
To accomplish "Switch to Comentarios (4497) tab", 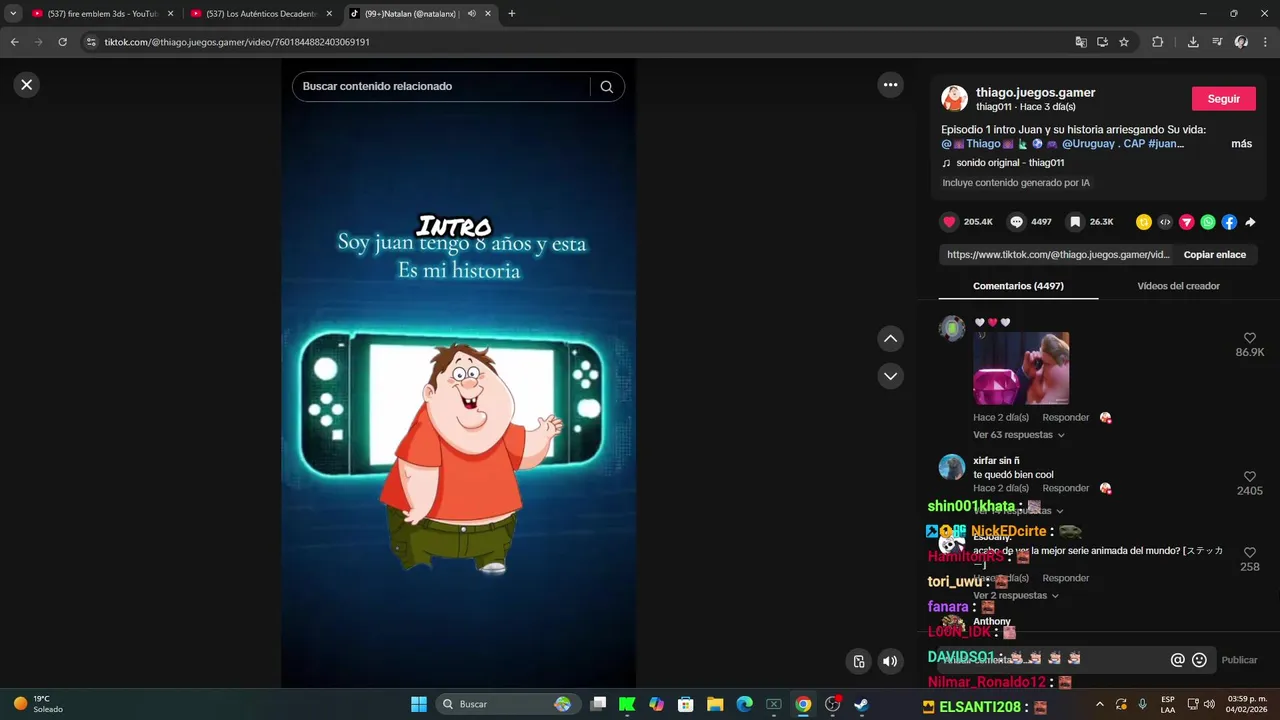I will pyautogui.click(x=1018, y=286).
